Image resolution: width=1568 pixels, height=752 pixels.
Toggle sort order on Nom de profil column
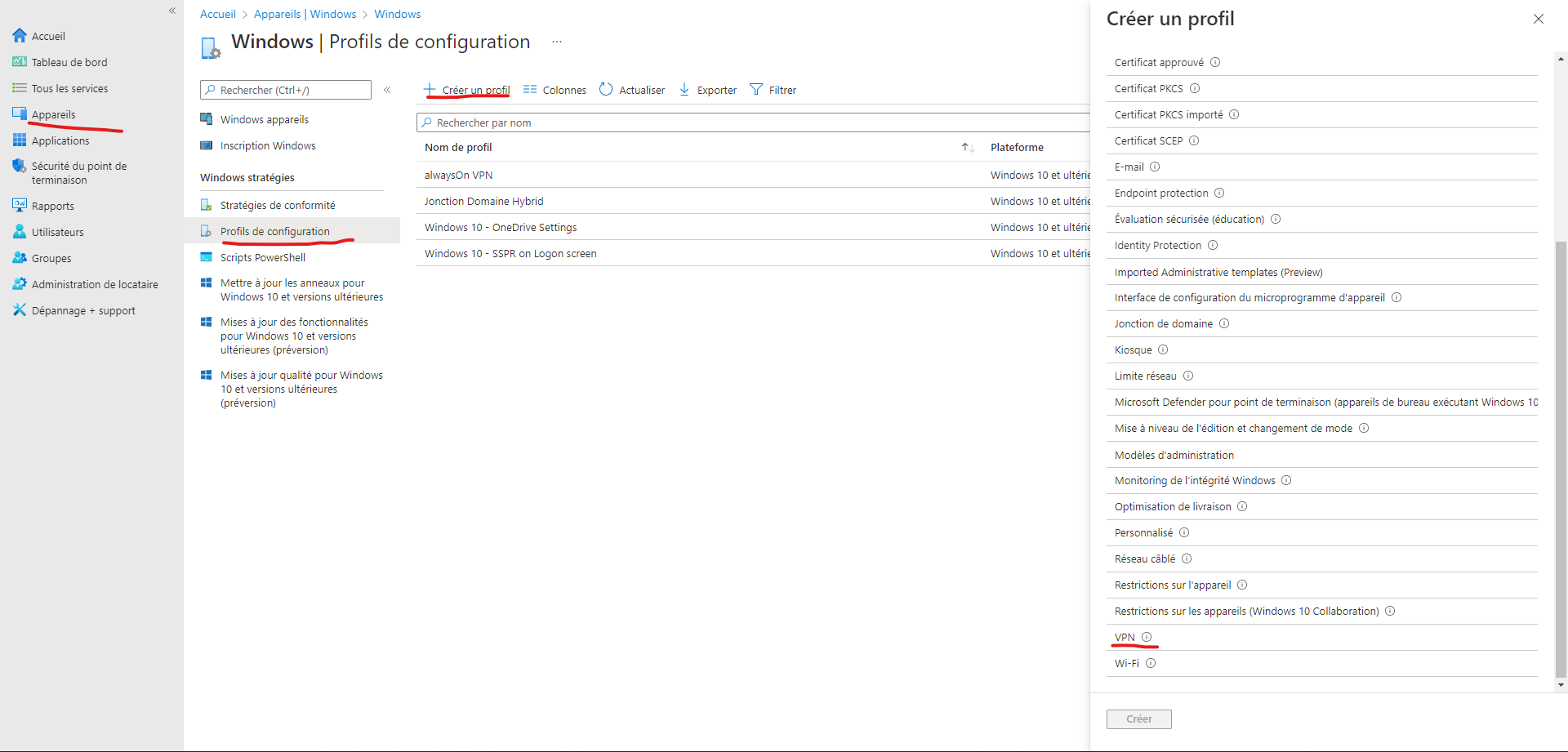pos(967,147)
